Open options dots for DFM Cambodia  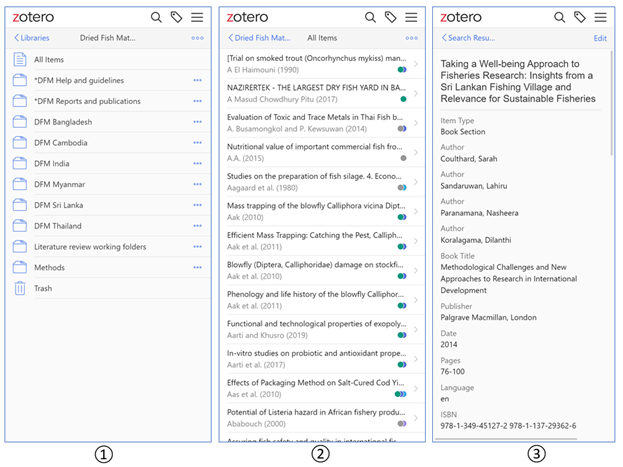pos(197,143)
